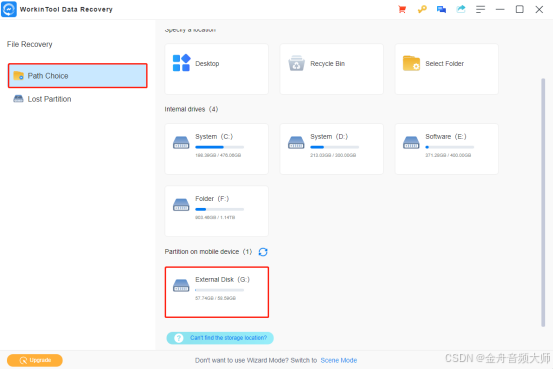Click the Upgrade button

pyautogui.click(x=35, y=360)
